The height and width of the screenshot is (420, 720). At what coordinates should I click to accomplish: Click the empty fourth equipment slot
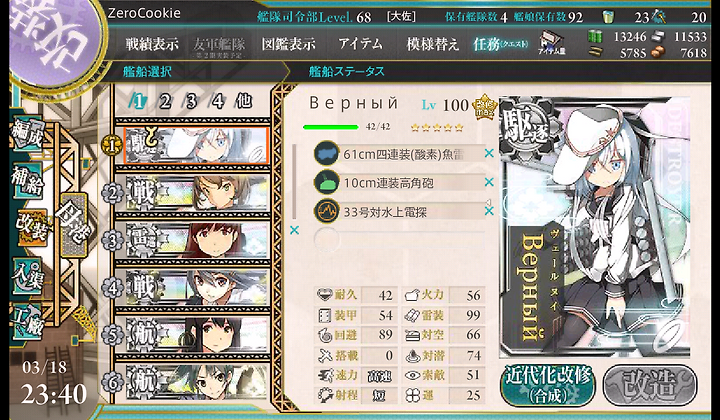[399, 239]
